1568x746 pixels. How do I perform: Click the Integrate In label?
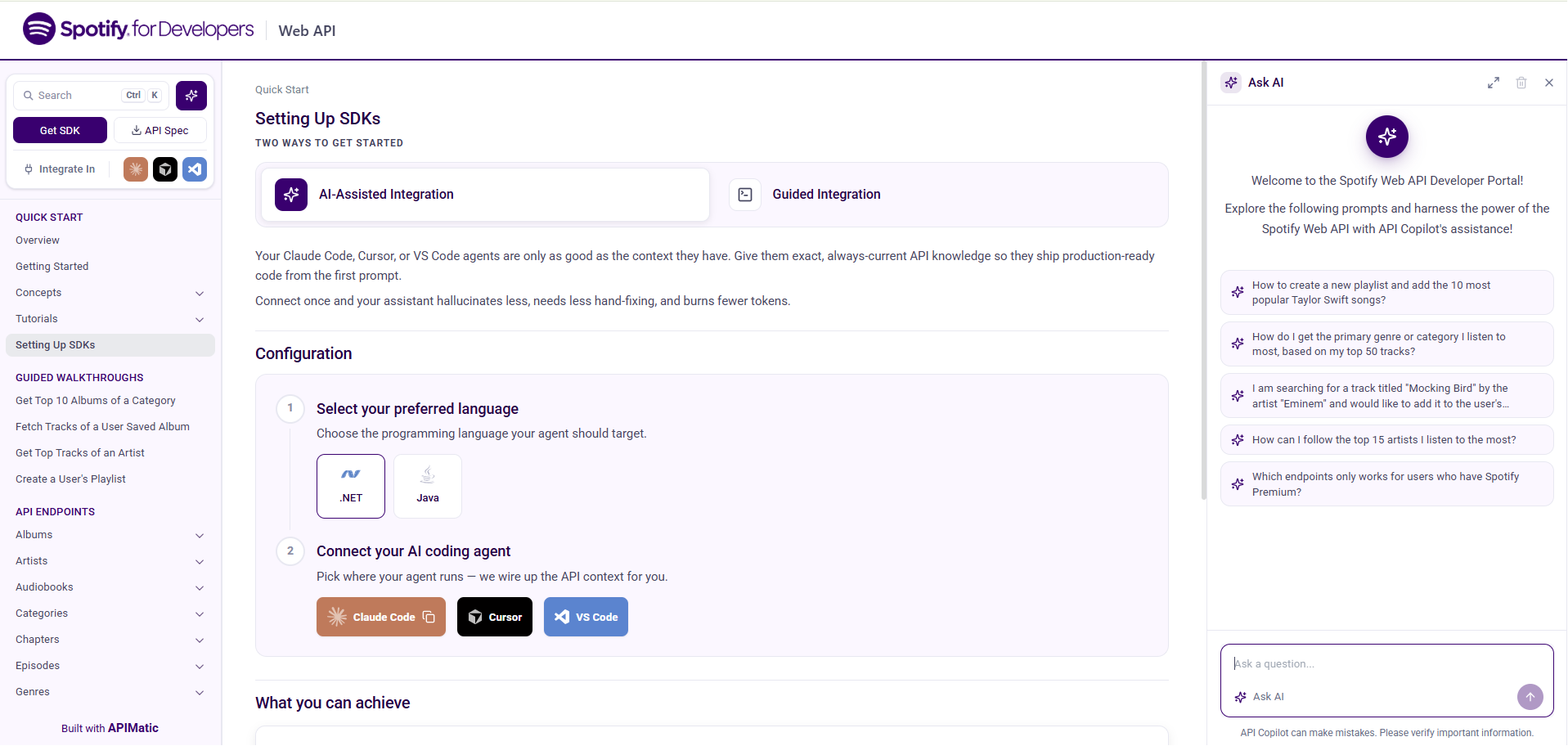coord(67,169)
